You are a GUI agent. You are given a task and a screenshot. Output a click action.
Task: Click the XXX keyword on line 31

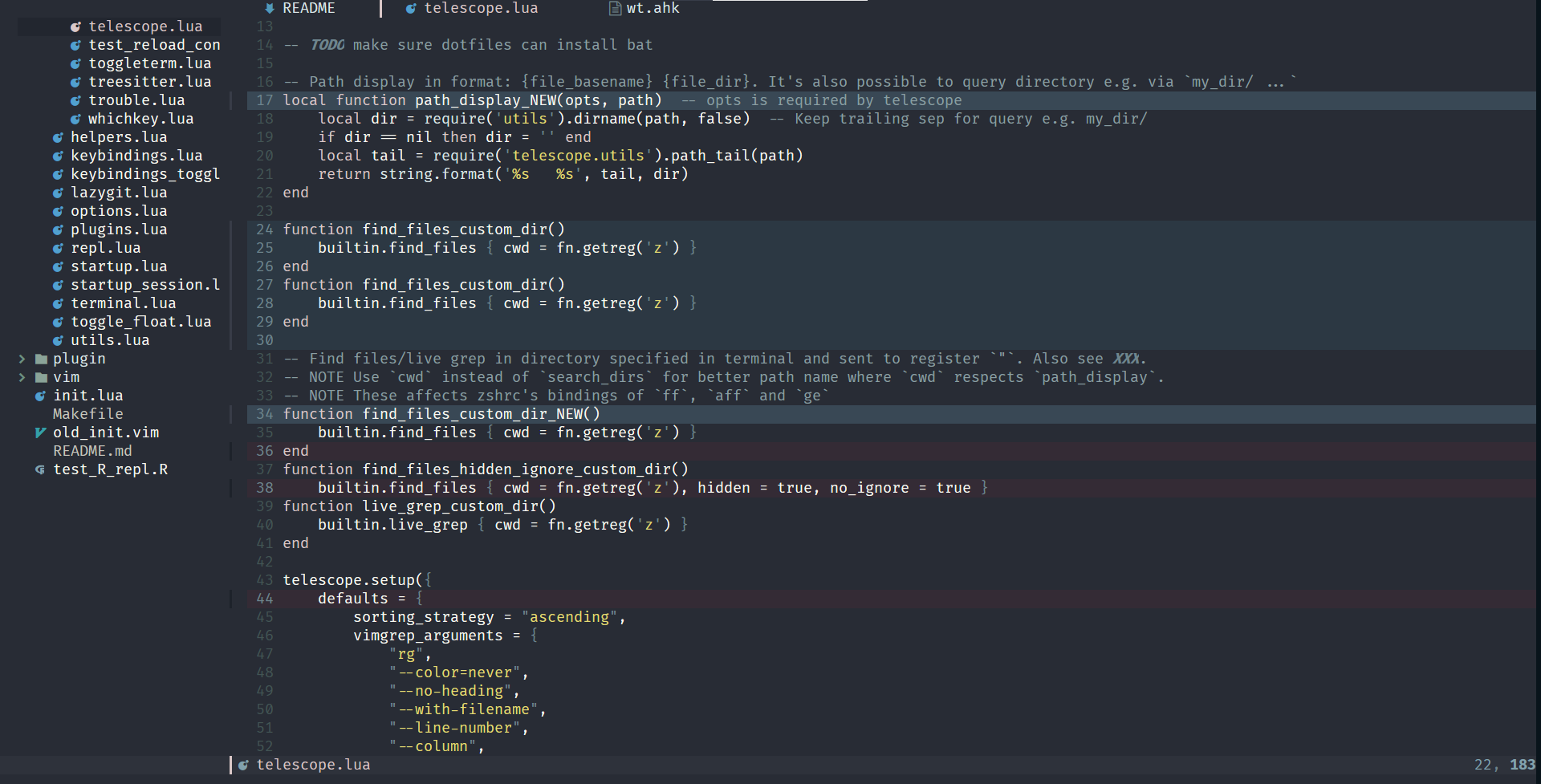(x=1126, y=359)
